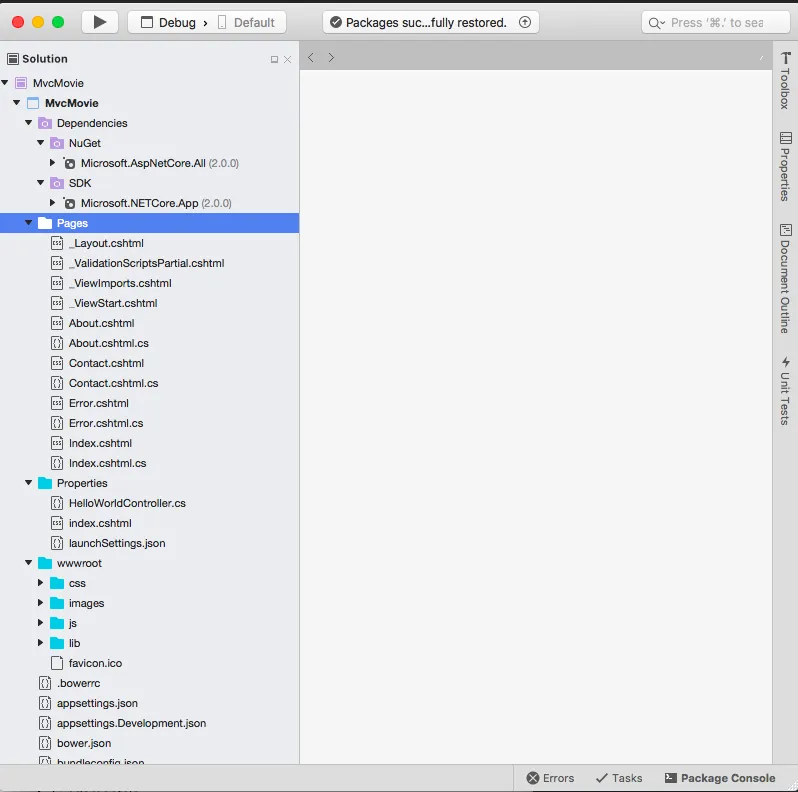
Task: Click the wwwroot folder icon
Action: (x=45, y=563)
